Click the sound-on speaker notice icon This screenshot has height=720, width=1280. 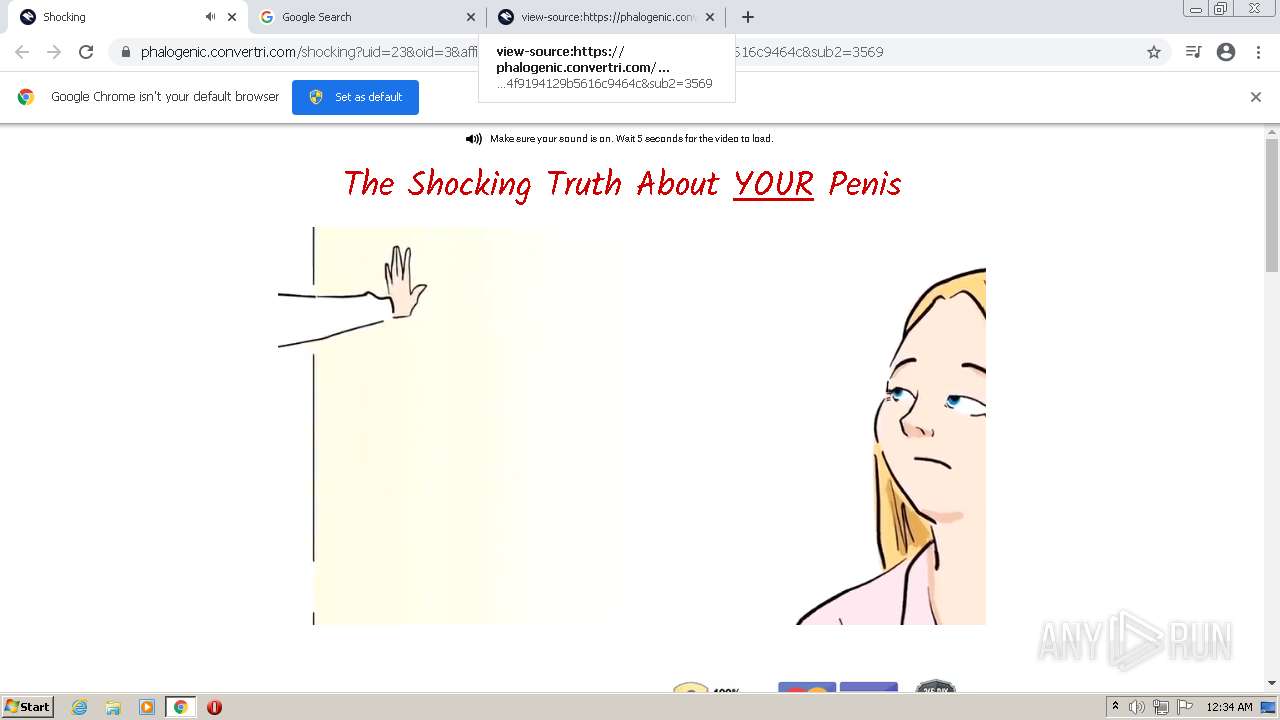pyautogui.click(x=474, y=139)
